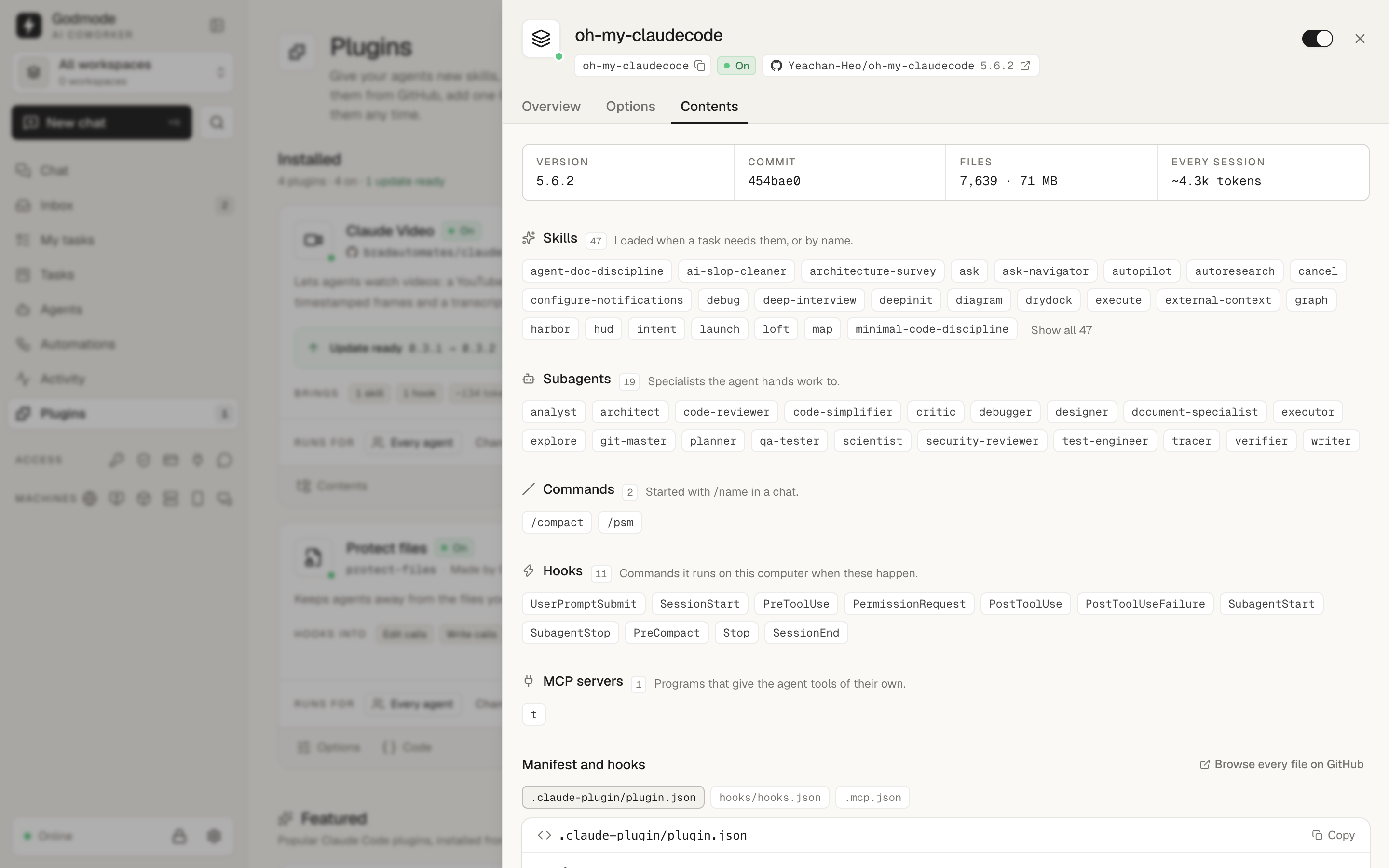Viewport: 1389px width, 868px height.
Task: Start a New chat
Action: click(102, 122)
